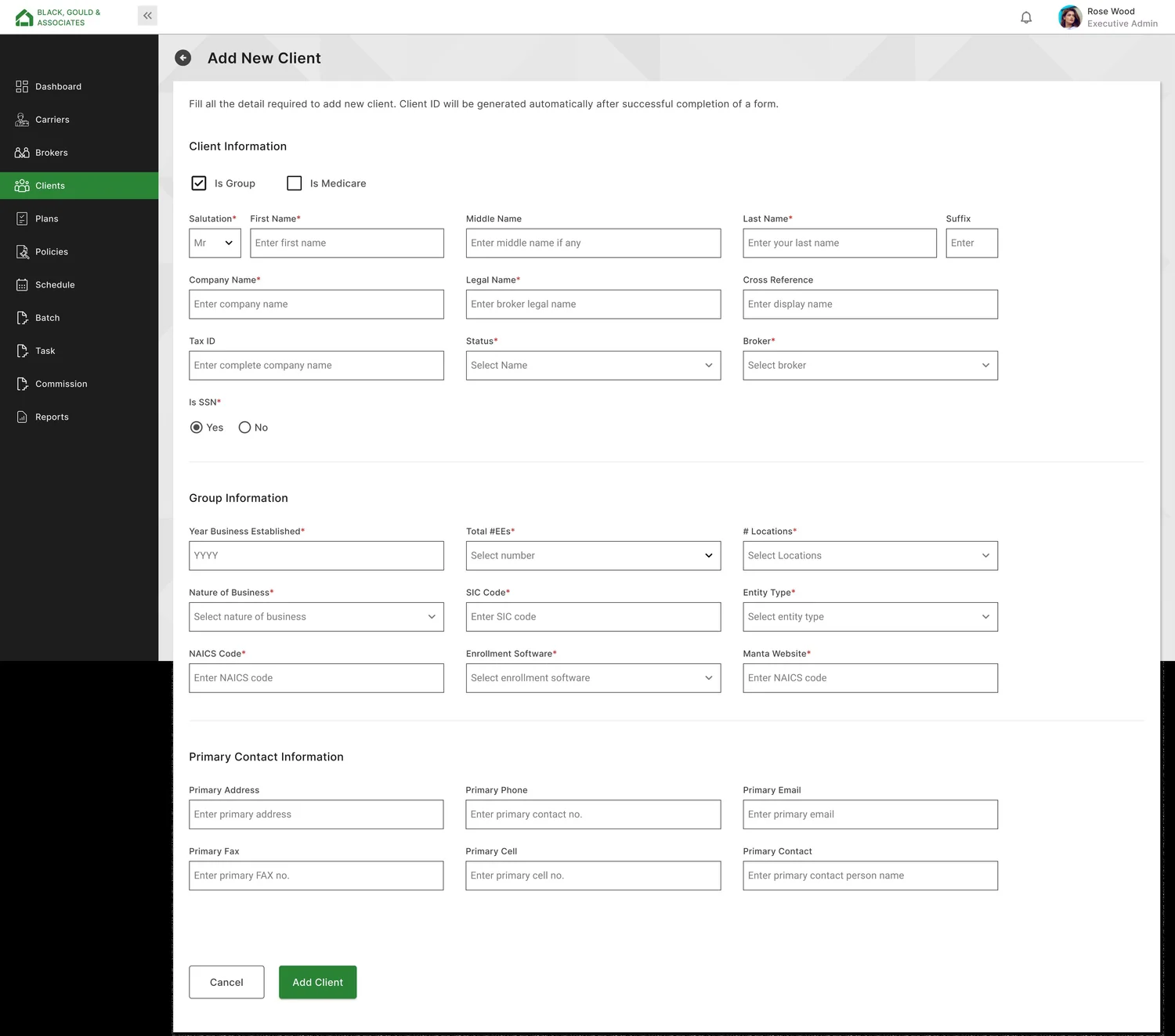Focus the First Name field

pos(347,243)
